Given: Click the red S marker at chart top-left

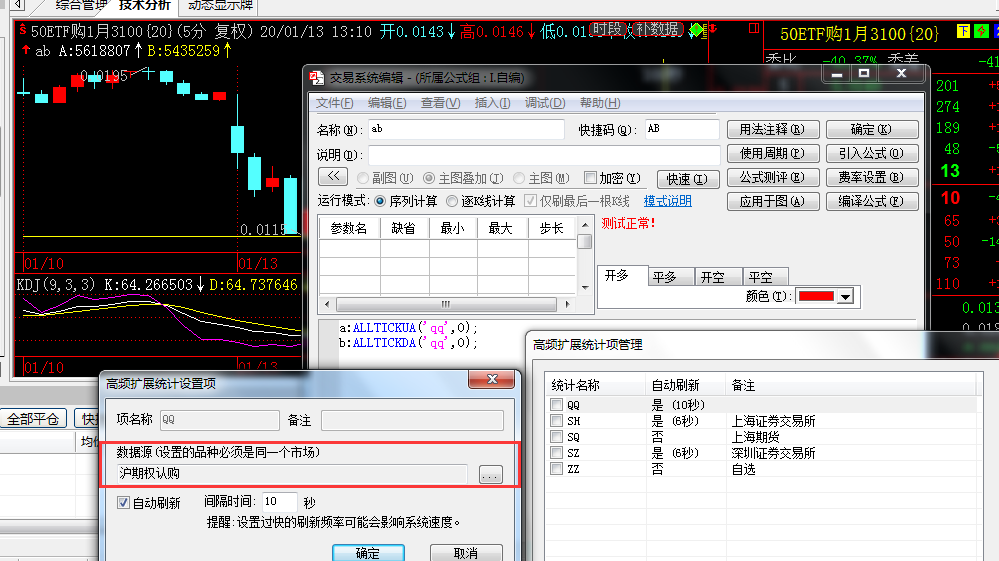Looking at the screenshot, I should (22, 31).
